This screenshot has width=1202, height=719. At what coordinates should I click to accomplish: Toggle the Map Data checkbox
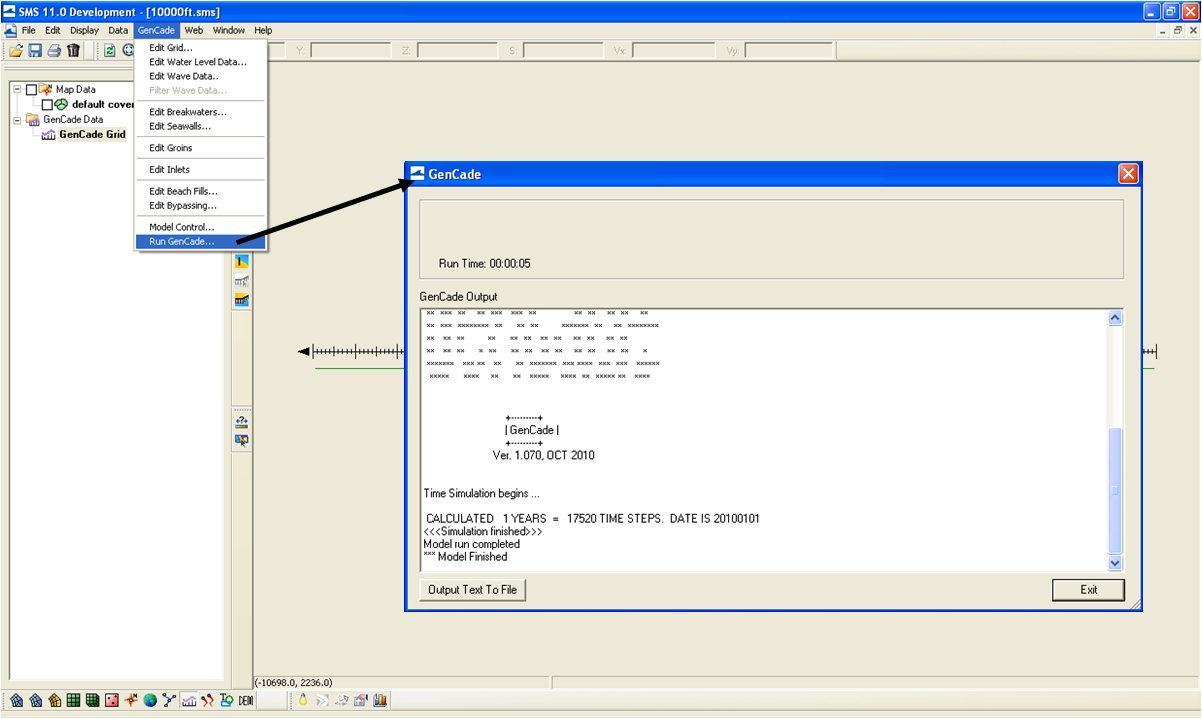(x=31, y=89)
